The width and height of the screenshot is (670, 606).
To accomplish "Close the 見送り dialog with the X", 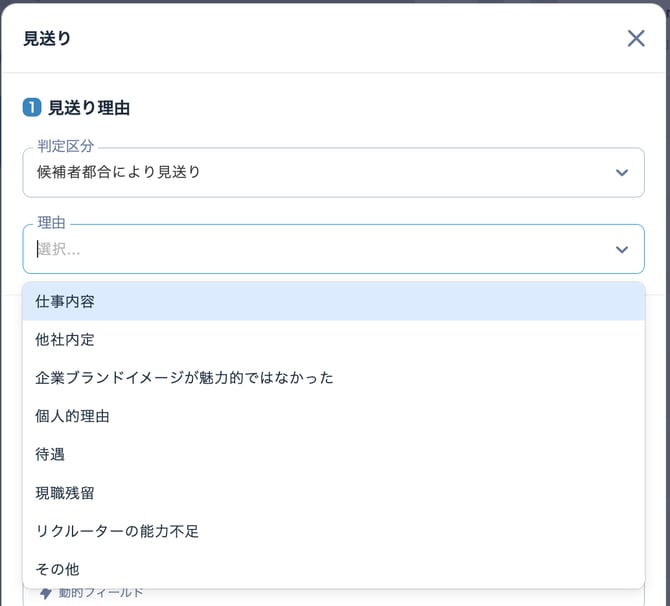I will point(636,38).
